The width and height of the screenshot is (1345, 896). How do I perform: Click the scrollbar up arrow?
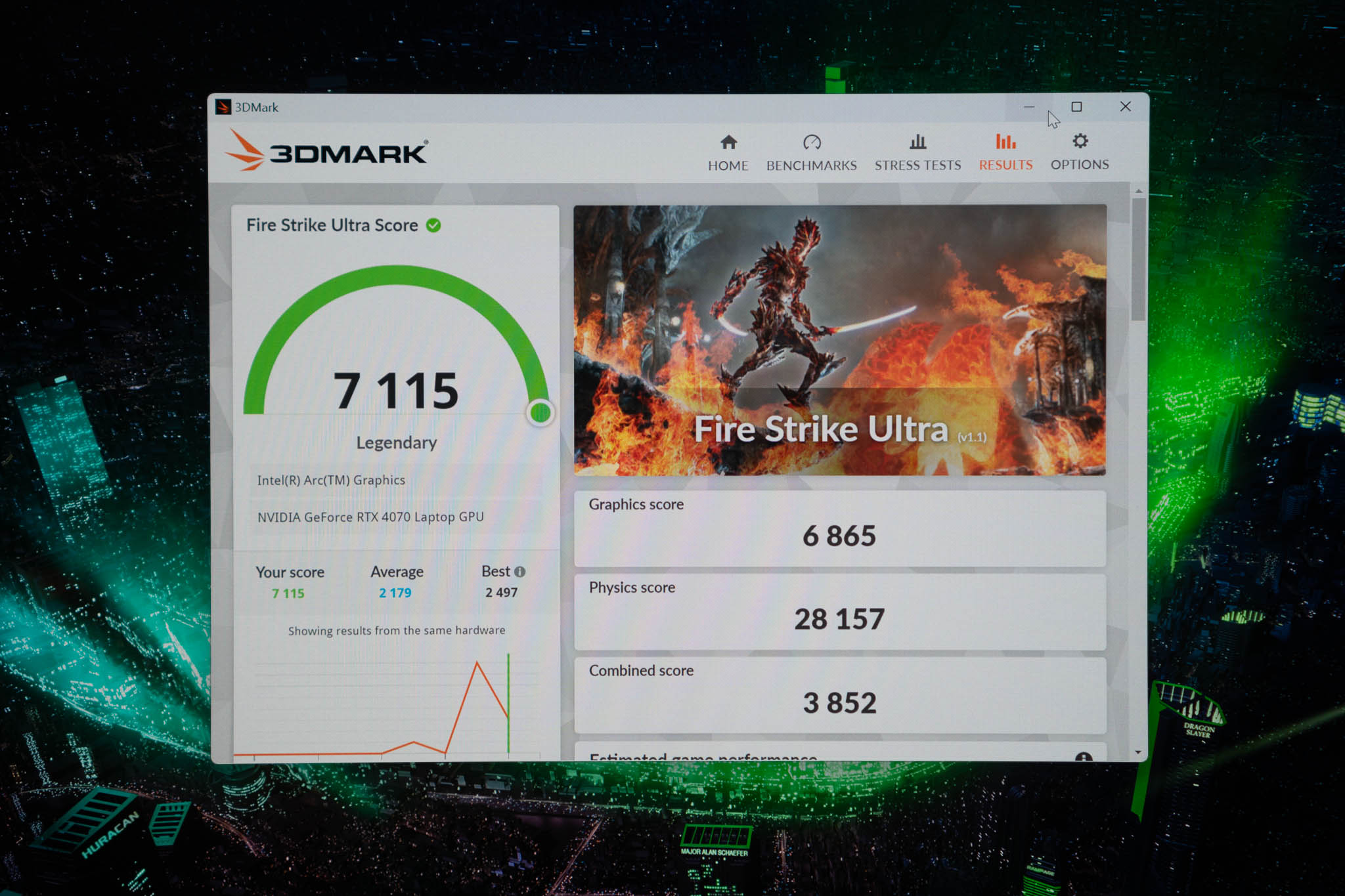pyautogui.click(x=1138, y=191)
